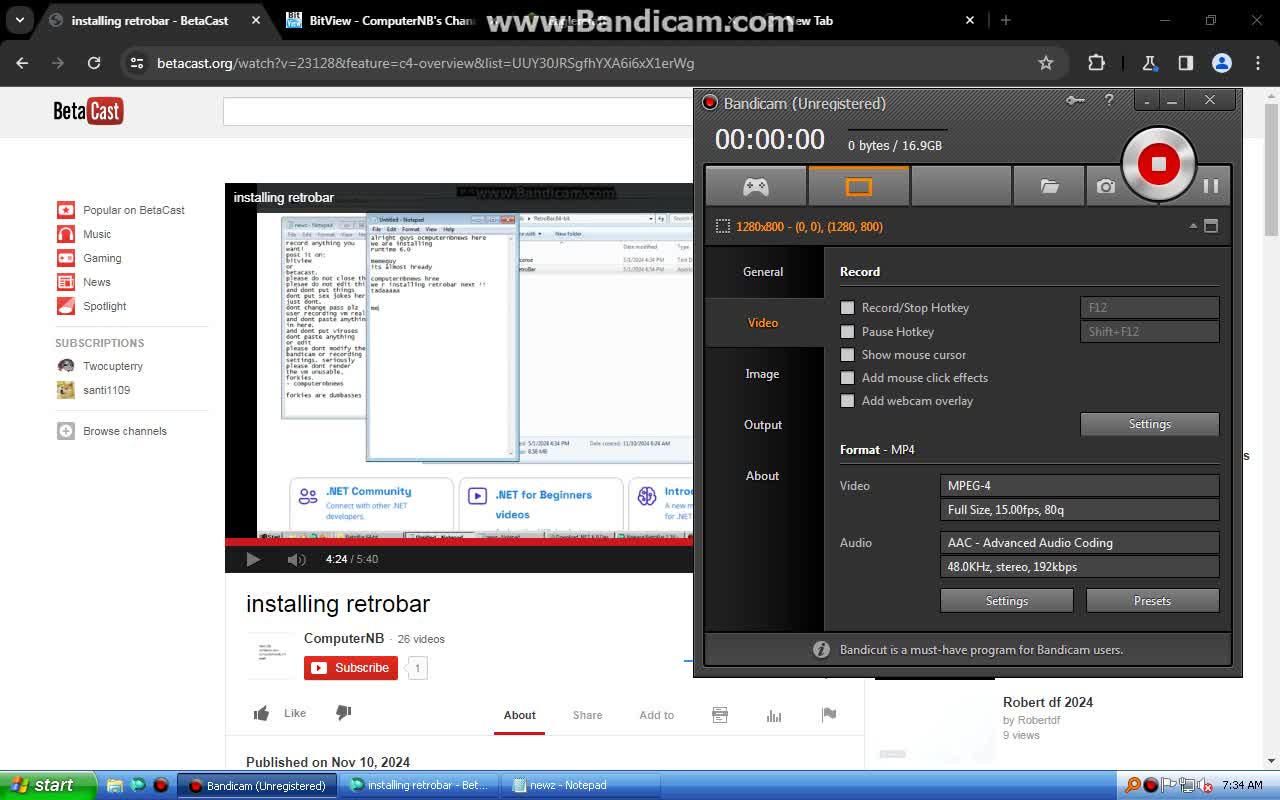Image resolution: width=1280 pixels, height=800 pixels.
Task: Go back in Chrome
Action: pos(22,63)
